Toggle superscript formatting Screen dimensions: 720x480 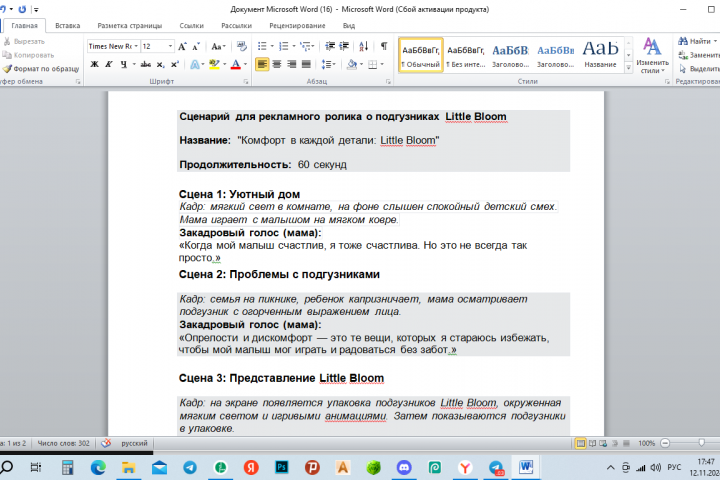[175, 64]
